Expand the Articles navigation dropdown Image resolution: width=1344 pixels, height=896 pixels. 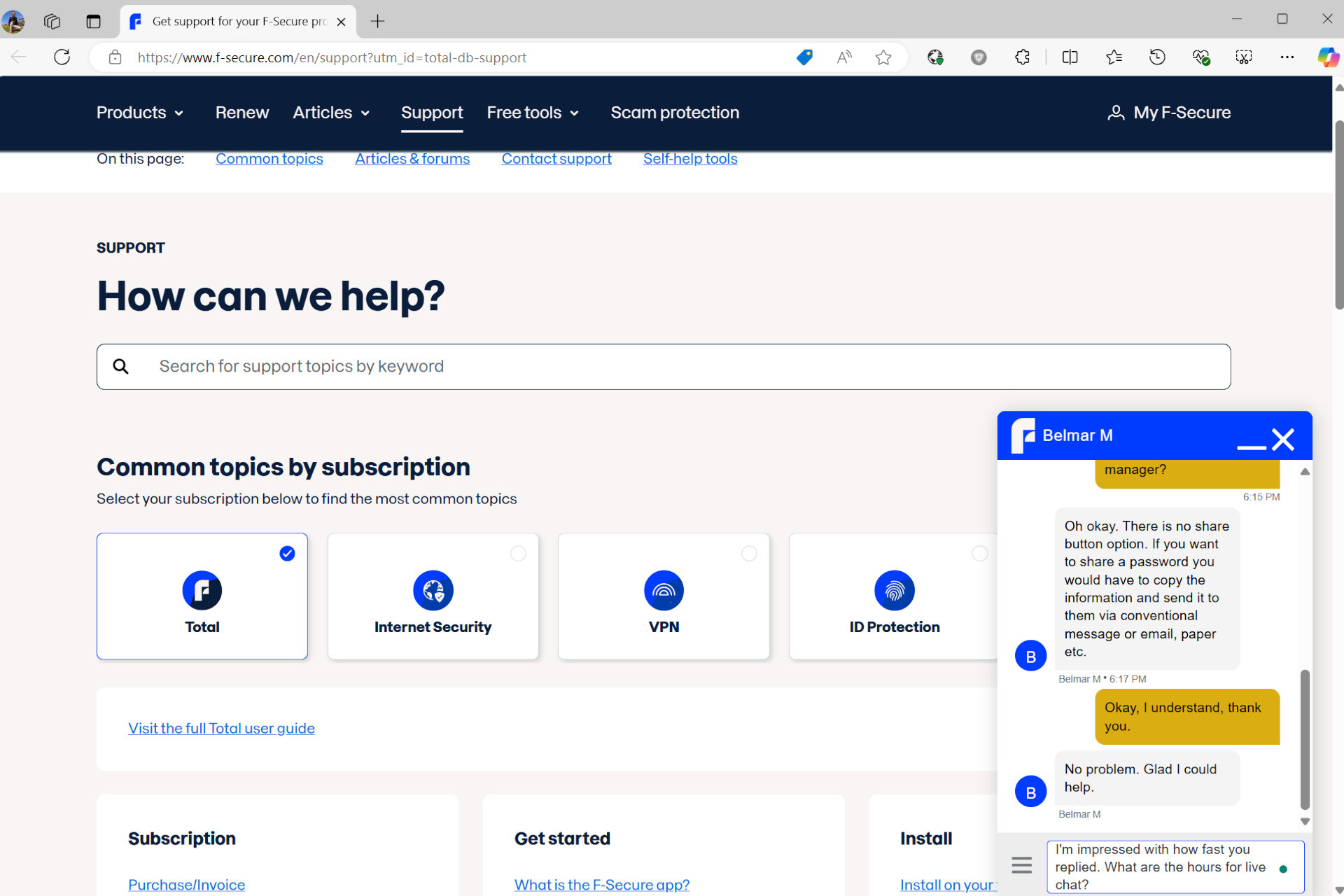coord(332,112)
